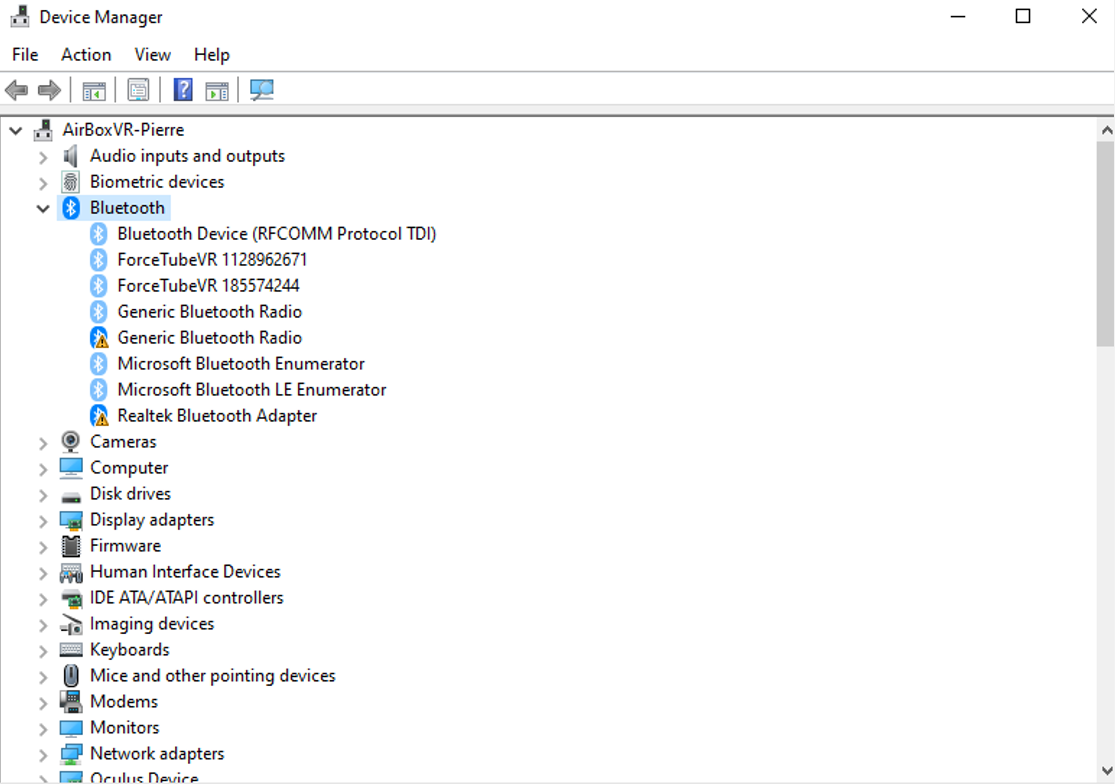Click the Back arrow toolbar icon
The image size is (1115, 784).
(16, 90)
